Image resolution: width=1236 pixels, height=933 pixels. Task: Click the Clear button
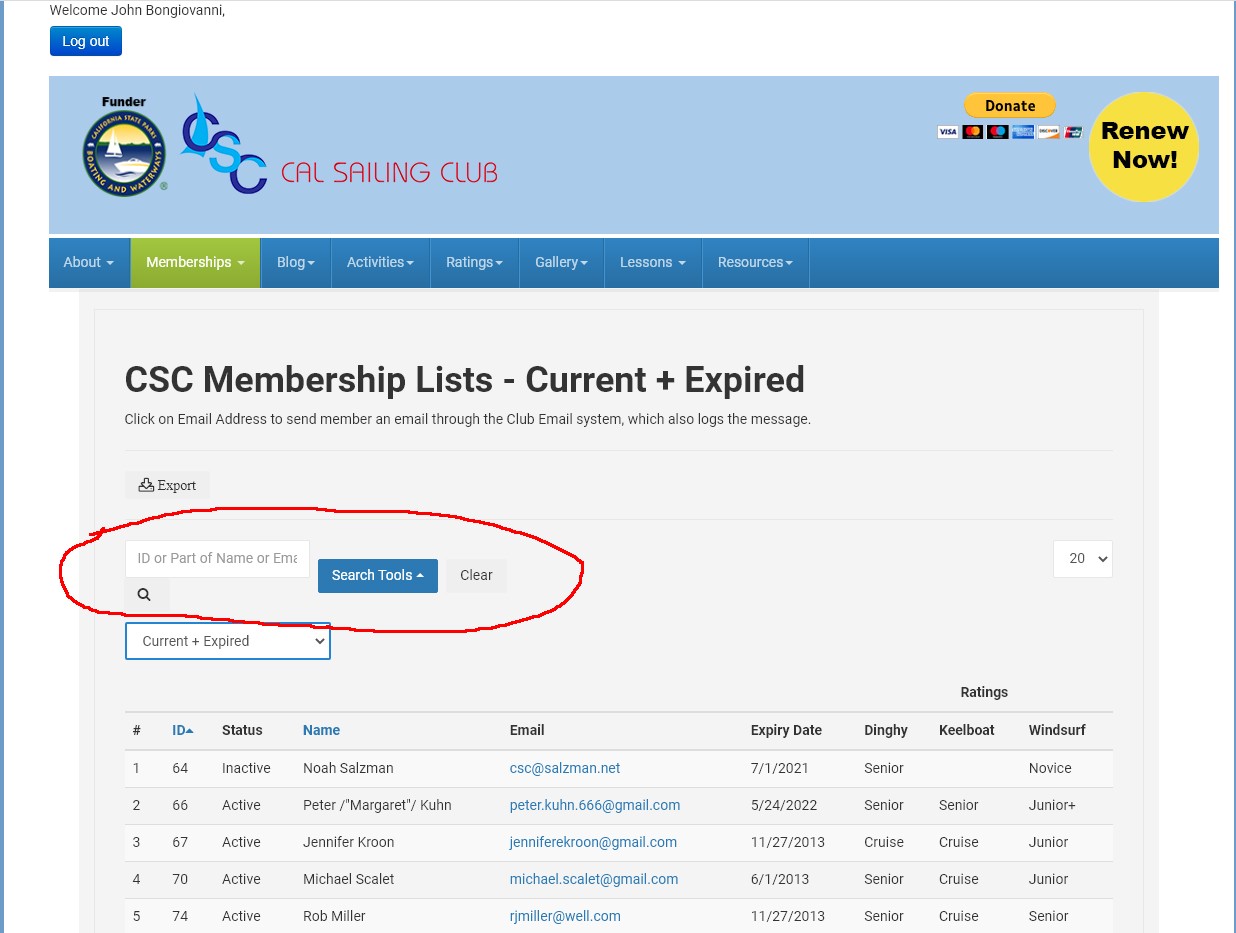click(x=476, y=575)
